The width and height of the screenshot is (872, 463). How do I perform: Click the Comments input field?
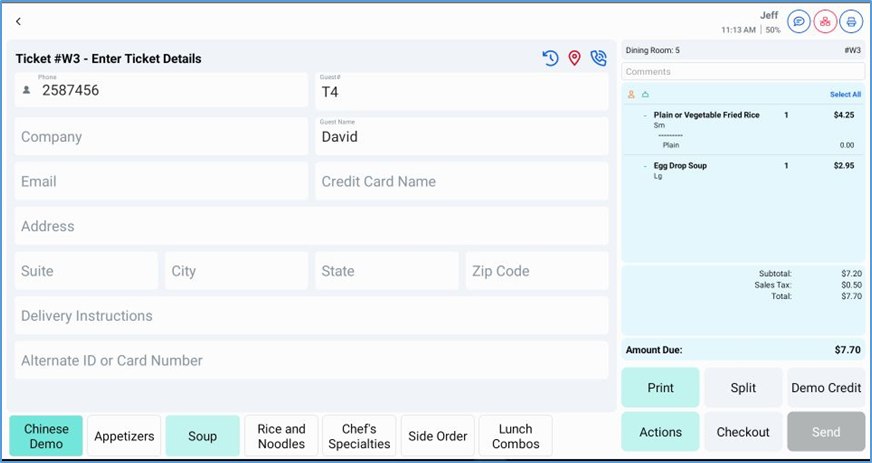[742, 72]
